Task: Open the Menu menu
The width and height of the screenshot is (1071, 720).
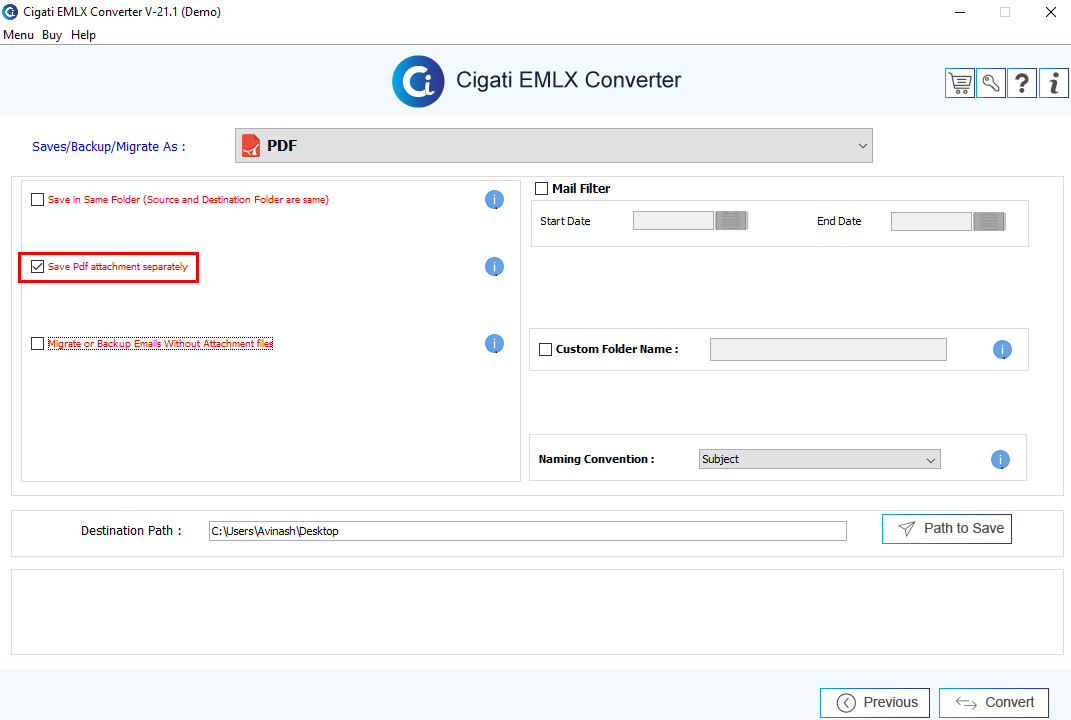Action: 18,35
